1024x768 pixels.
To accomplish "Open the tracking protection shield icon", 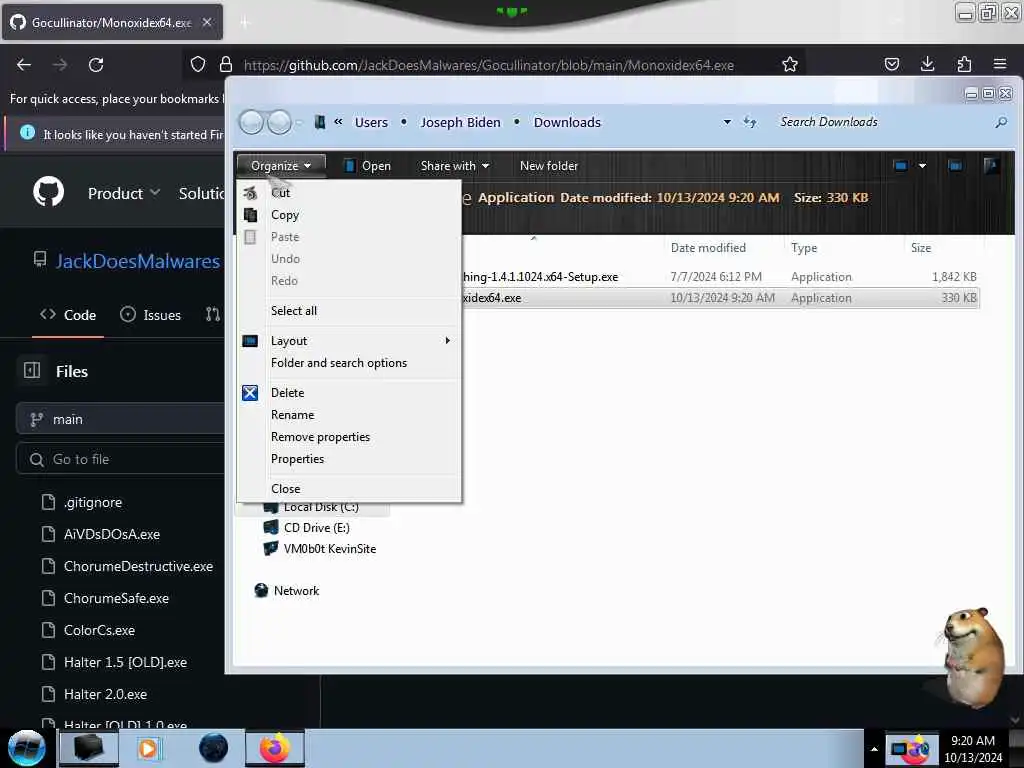I will point(198,64).
